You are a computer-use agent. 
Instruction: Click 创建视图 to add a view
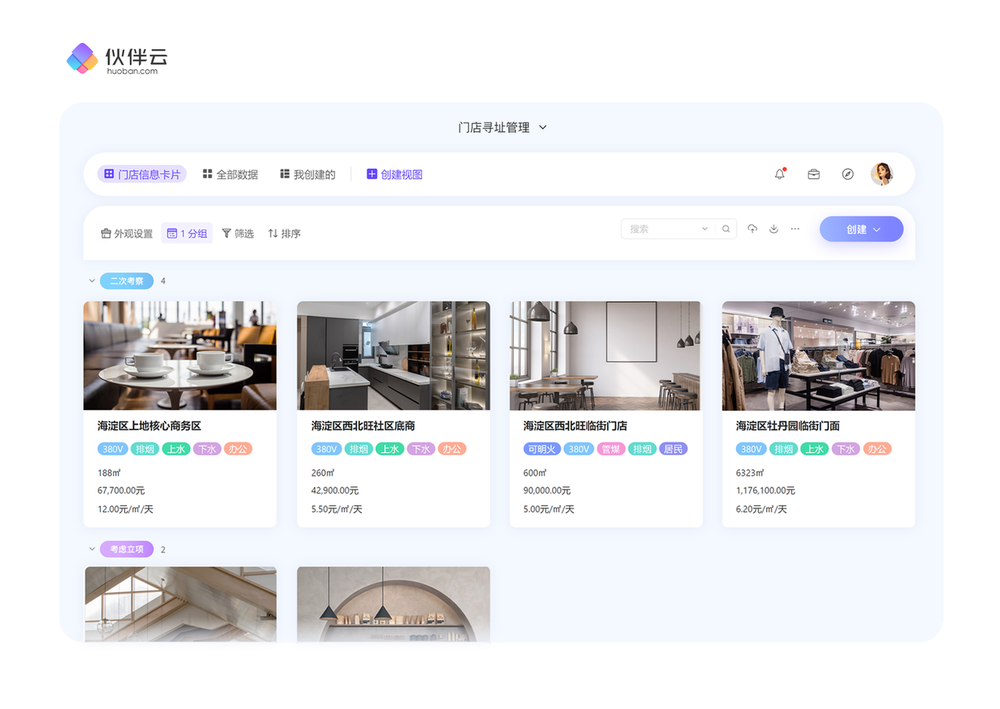coord(394,175)
